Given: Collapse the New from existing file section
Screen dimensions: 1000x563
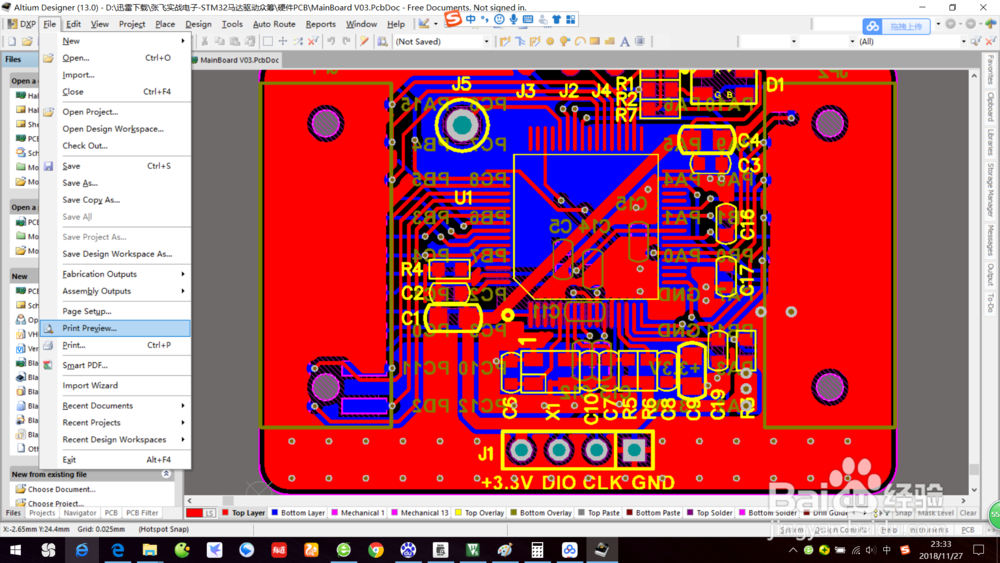Looking at the screenshot, I should [x=166, y=474].
